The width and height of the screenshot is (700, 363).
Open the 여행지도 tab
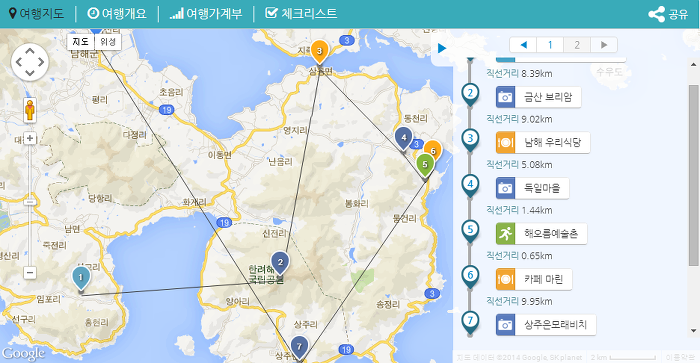tap(37, 13)
